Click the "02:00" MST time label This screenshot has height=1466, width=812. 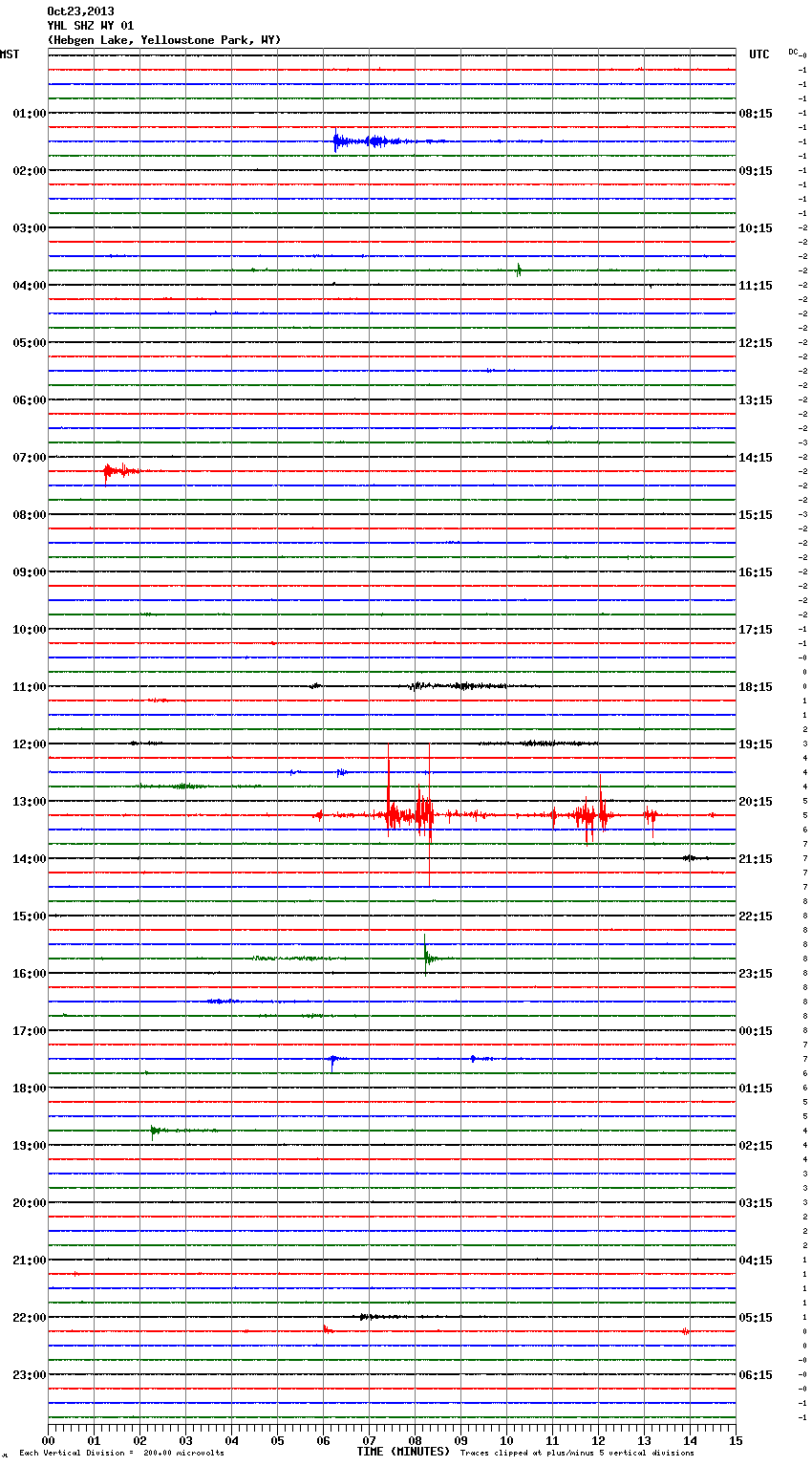pos(30,171)
